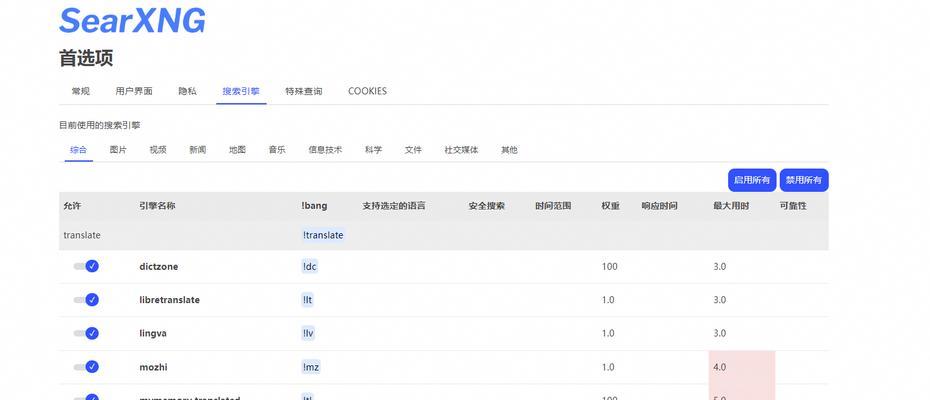Toggle the dictzone engine switch
The image size is (930, 400).
pos(86,266)
